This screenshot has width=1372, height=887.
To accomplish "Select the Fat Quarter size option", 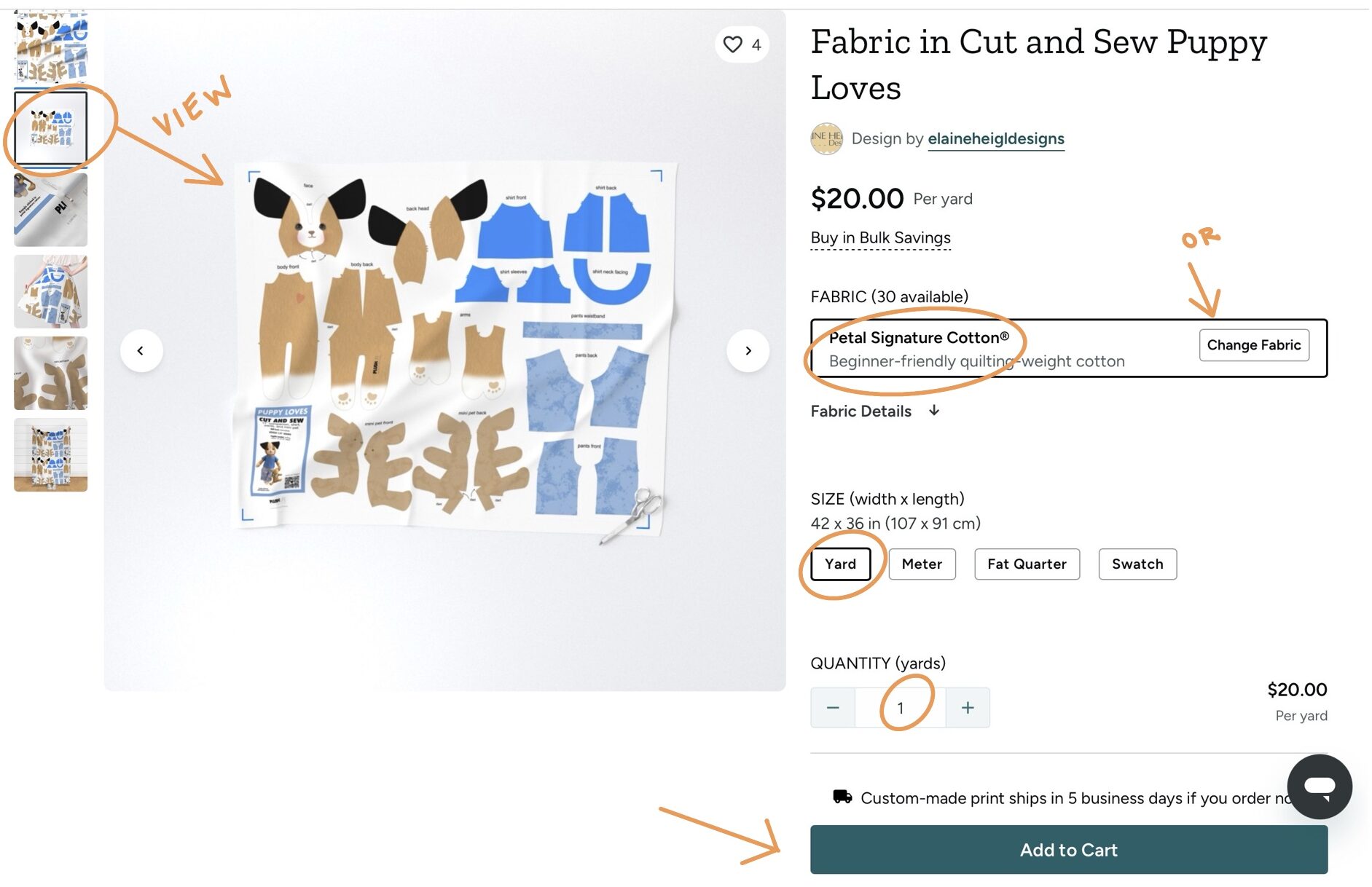I will [1027, 564].
